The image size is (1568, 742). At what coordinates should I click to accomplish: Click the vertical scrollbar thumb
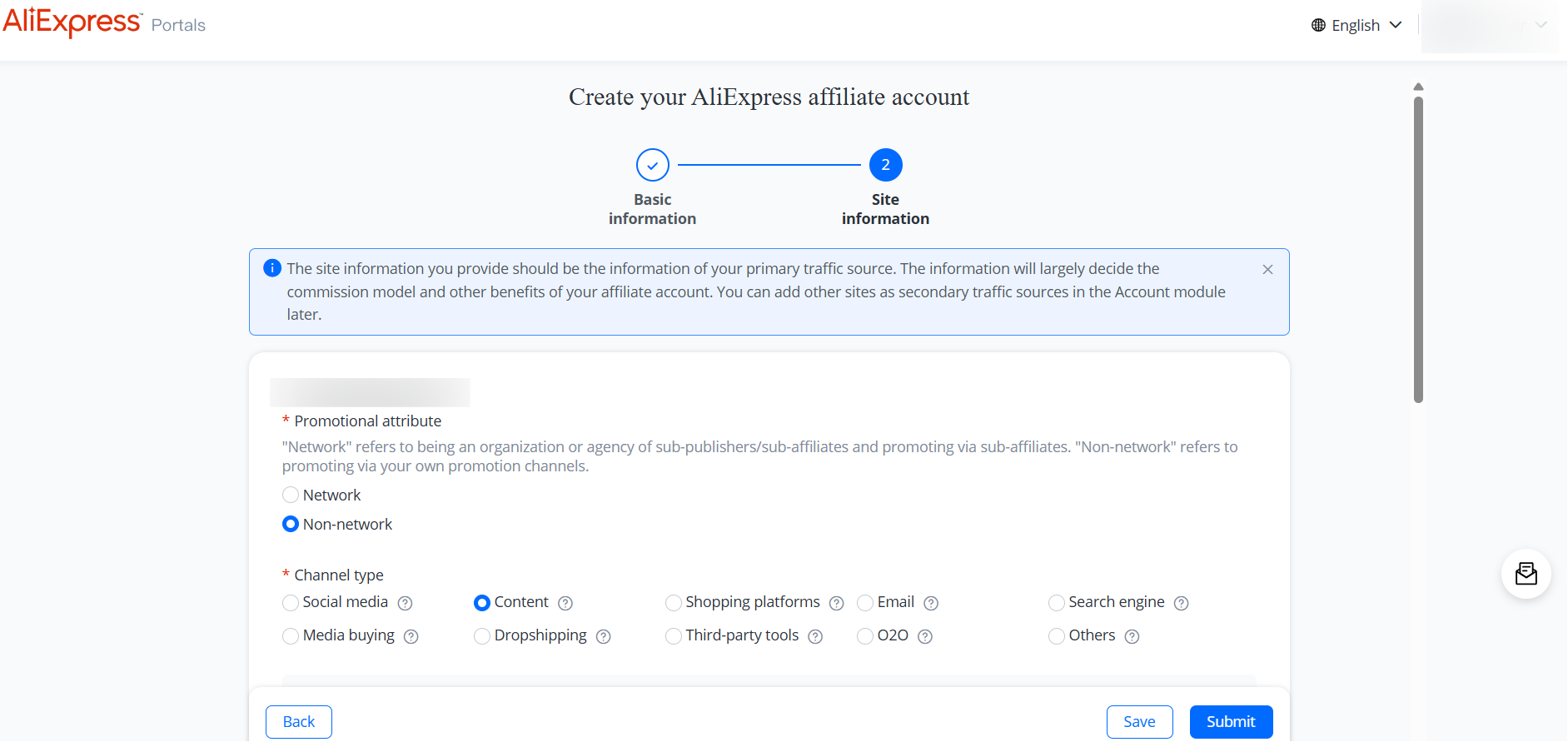tap(1419, 250)
